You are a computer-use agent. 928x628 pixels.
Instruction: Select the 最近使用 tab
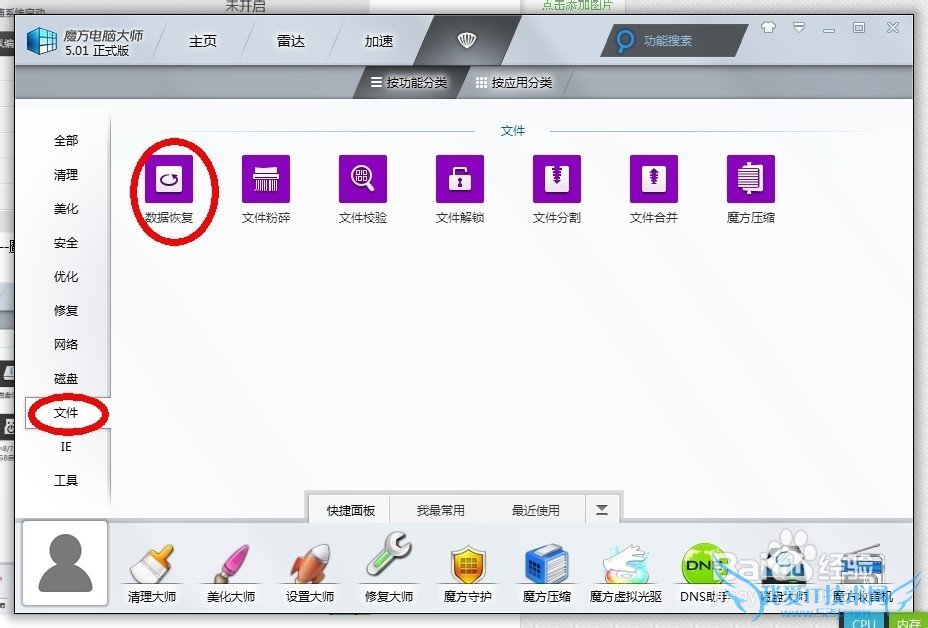click(x=536, y=510)
